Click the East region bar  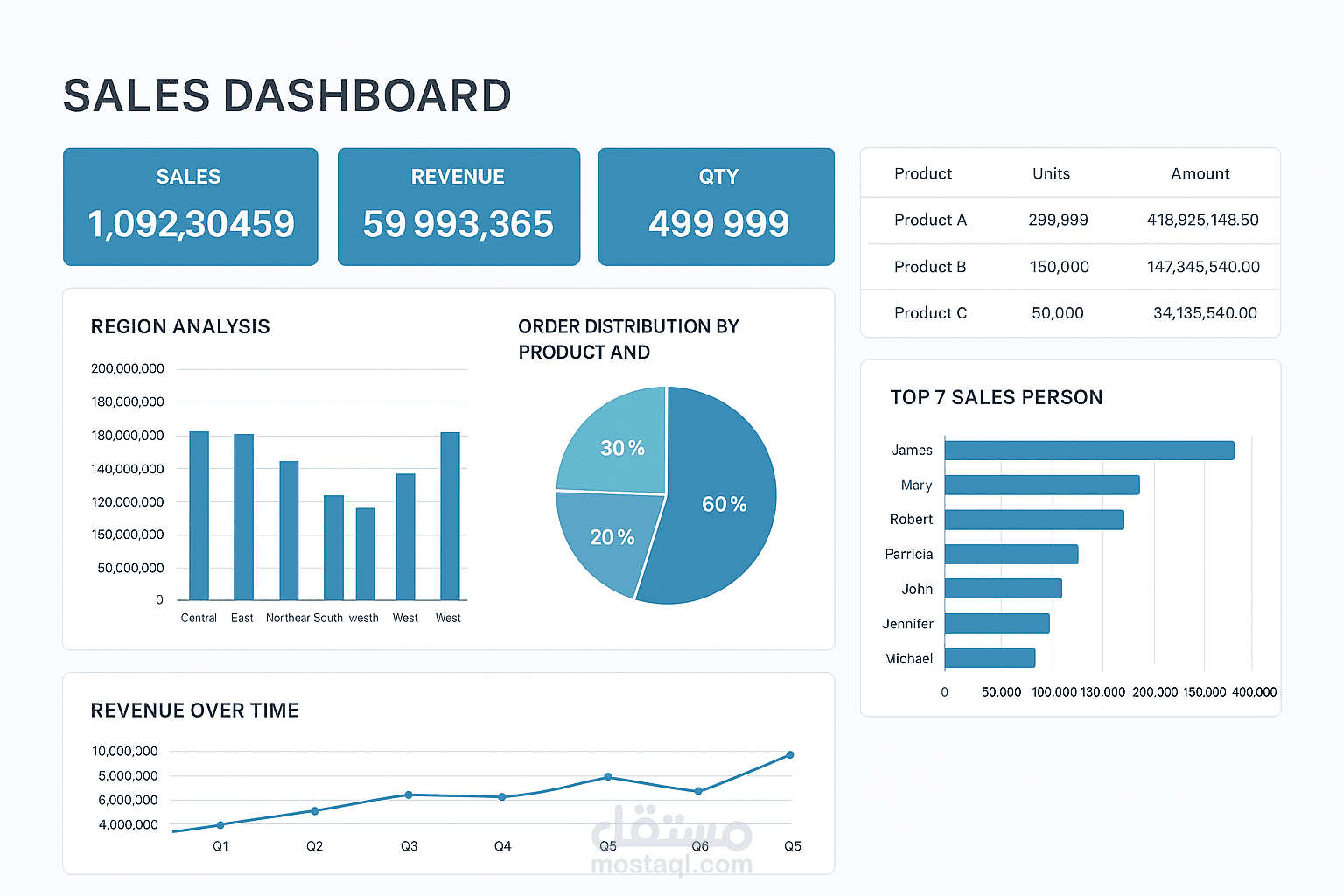(x=242, y=516)
